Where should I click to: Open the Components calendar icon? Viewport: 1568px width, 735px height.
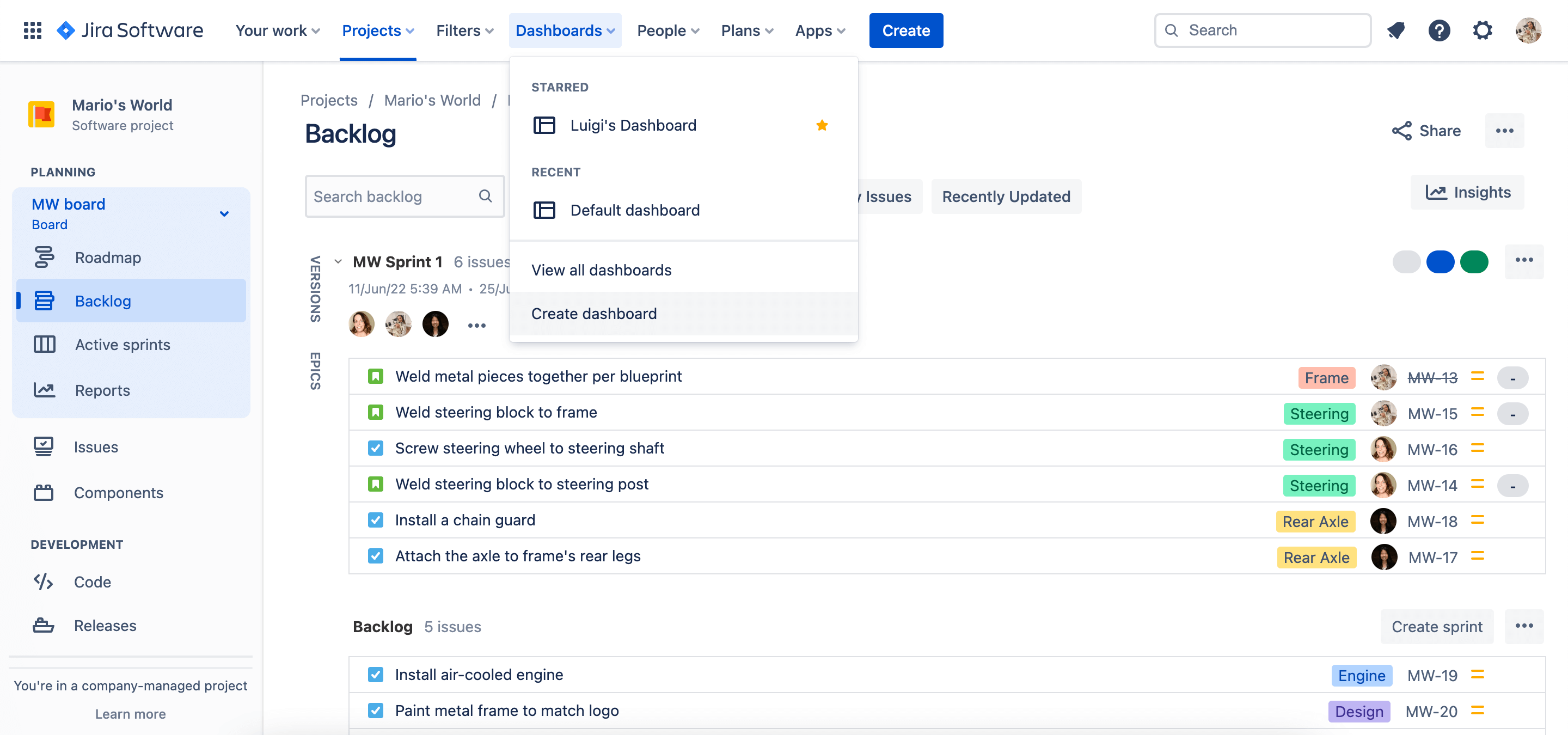[x=42, y=492]
